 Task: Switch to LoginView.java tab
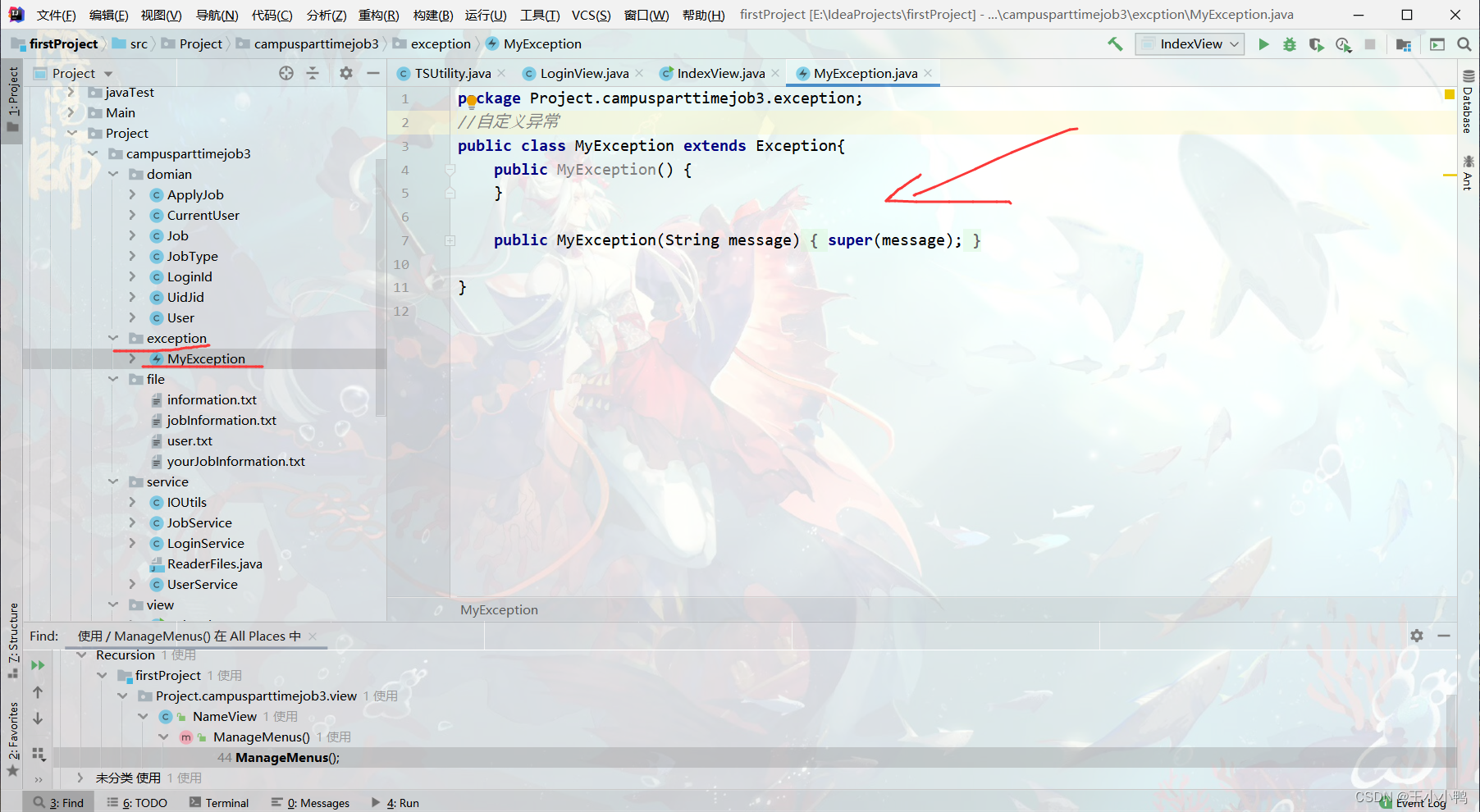(584, 73)
